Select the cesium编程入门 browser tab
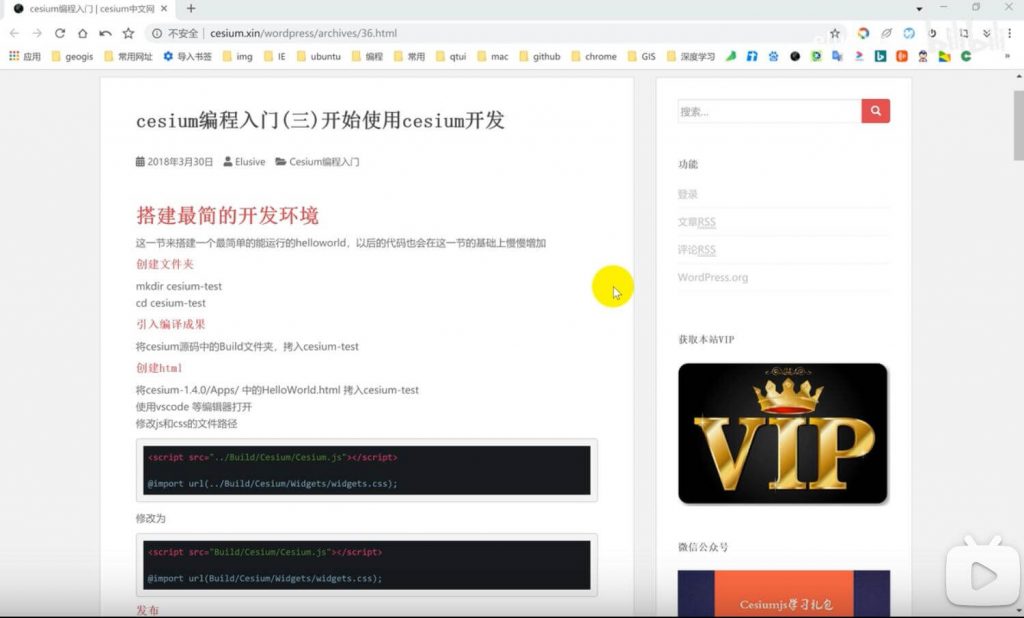Image resolution: width=1024 pixels, height=618 pixels. [90, 9]
